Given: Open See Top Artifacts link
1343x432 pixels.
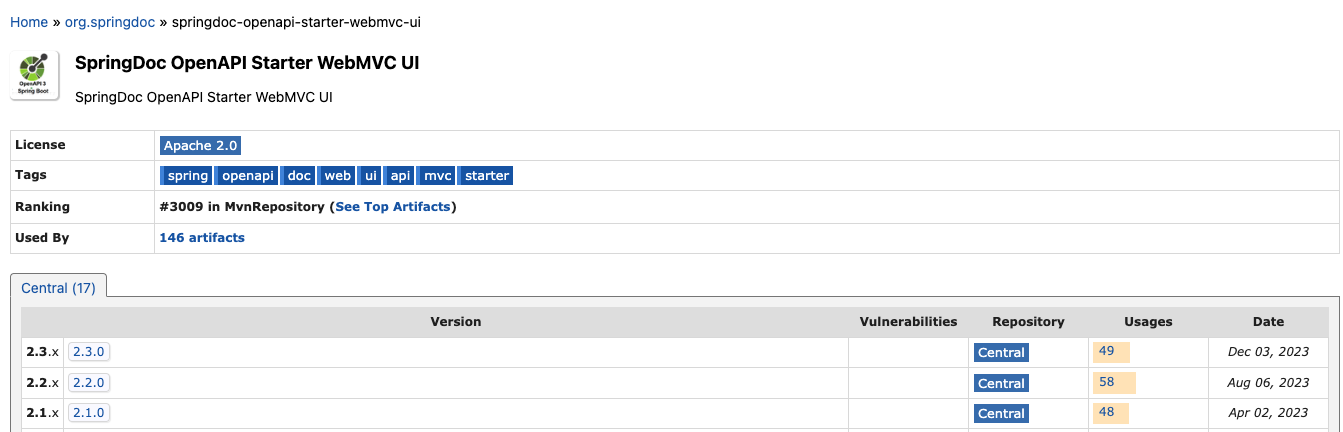Looking at the screenshot, I should click(392, 207).
